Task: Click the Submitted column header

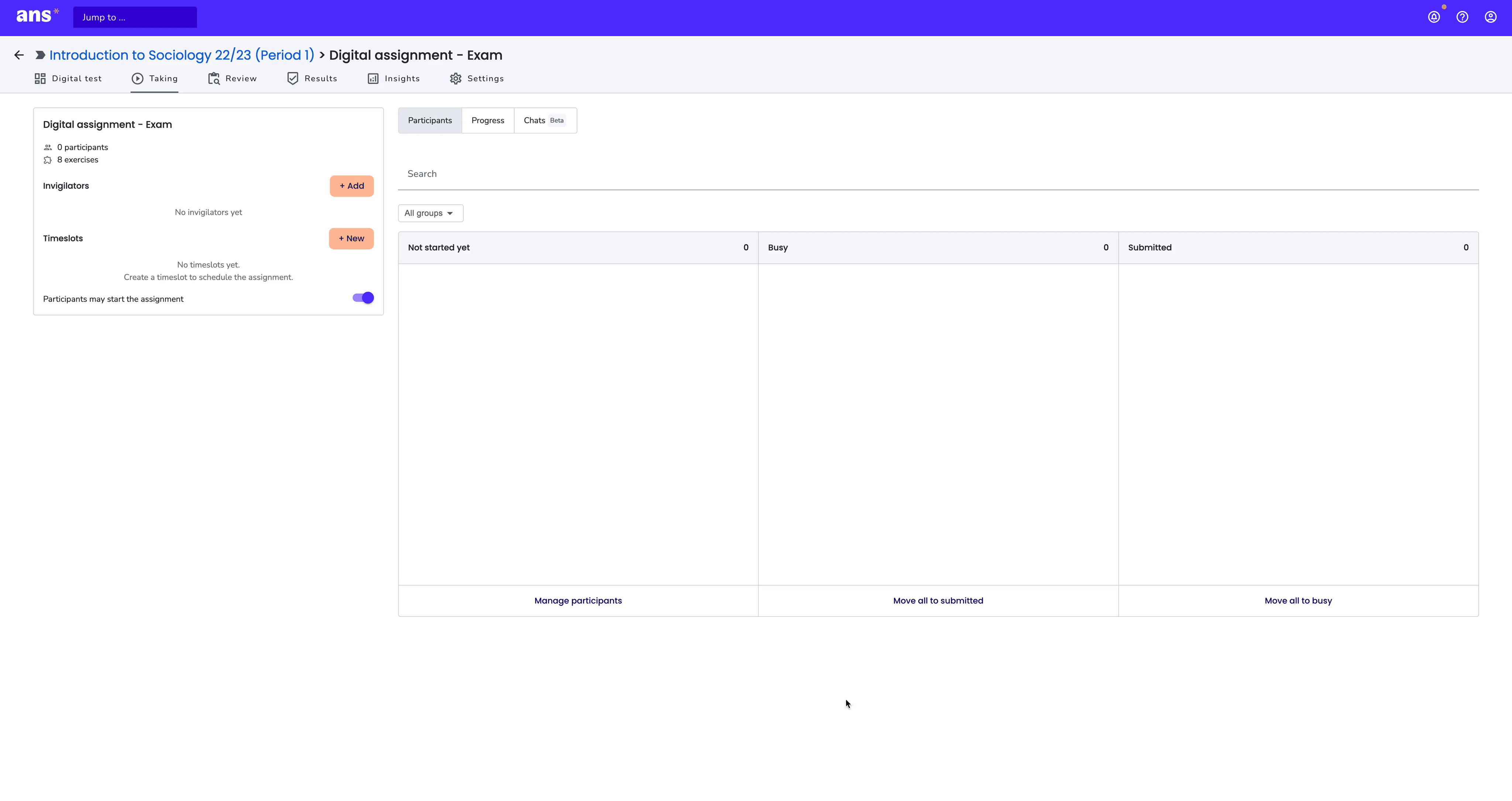Action: (1298, 248)
